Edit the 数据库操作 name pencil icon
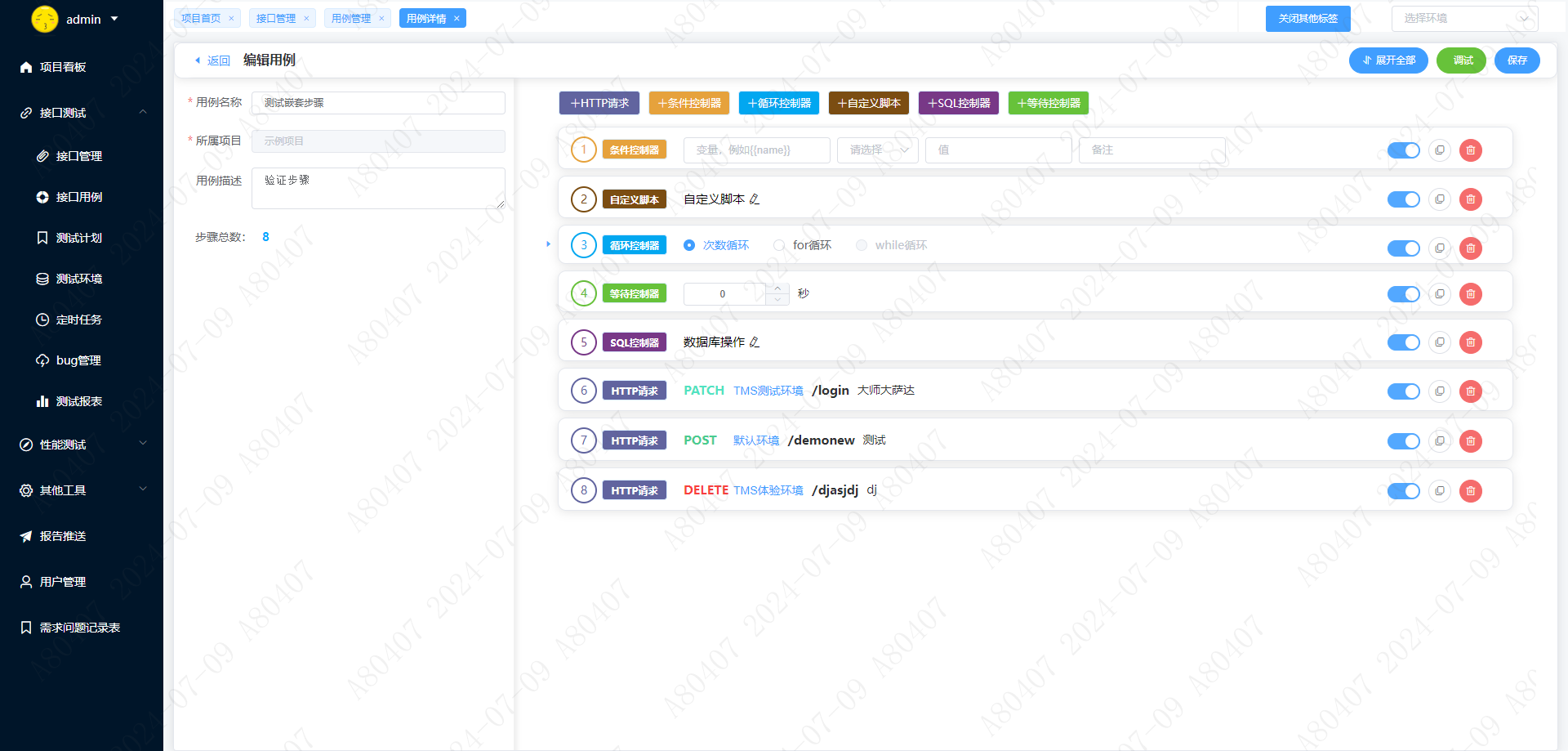The height and width of the screenshot is (751, 1568). (755, 342)
